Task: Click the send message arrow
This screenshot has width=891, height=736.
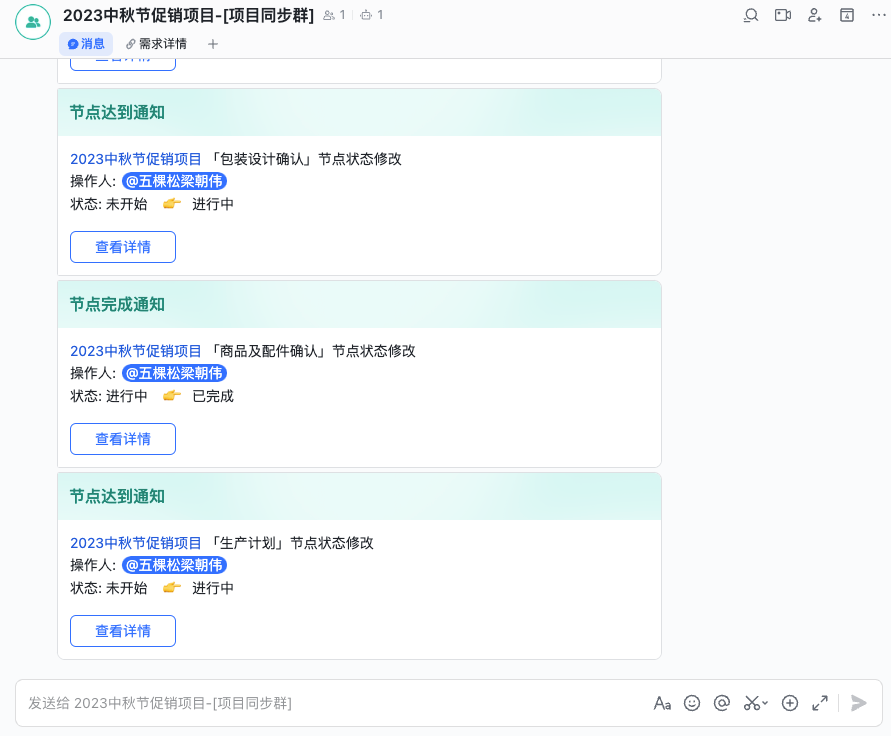Action: pyautogui.click(x=858, y=703)
